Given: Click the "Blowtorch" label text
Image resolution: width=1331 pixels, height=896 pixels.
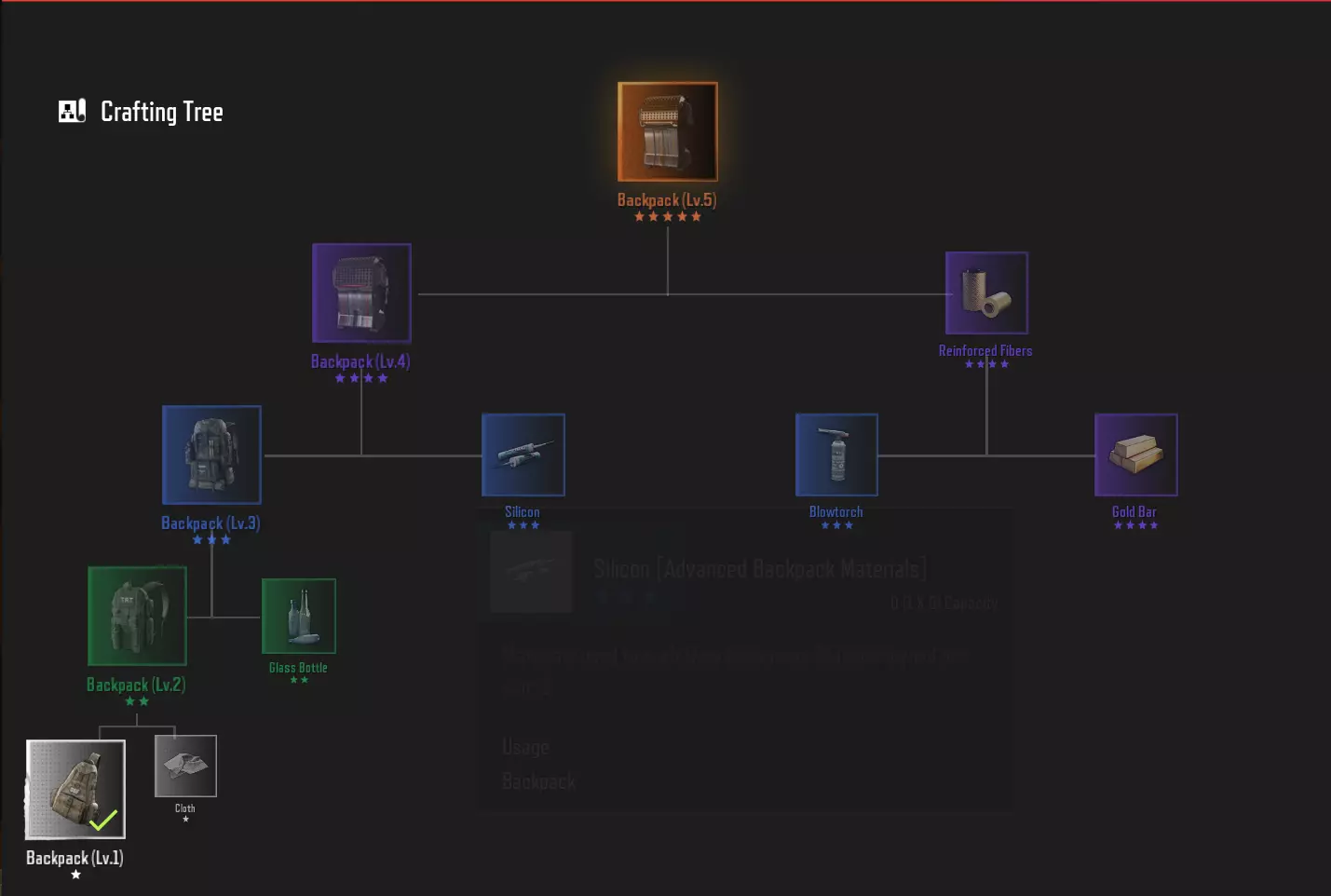Looking at the screenshot, I should pos(836,512).
